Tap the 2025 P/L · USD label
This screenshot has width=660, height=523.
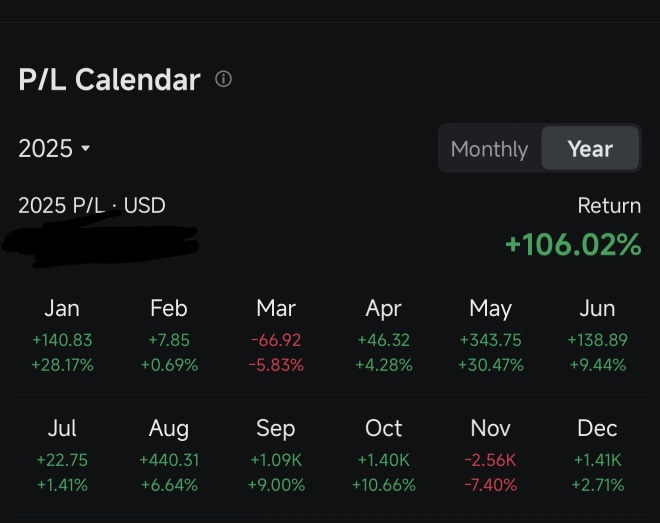pos(92,205)
